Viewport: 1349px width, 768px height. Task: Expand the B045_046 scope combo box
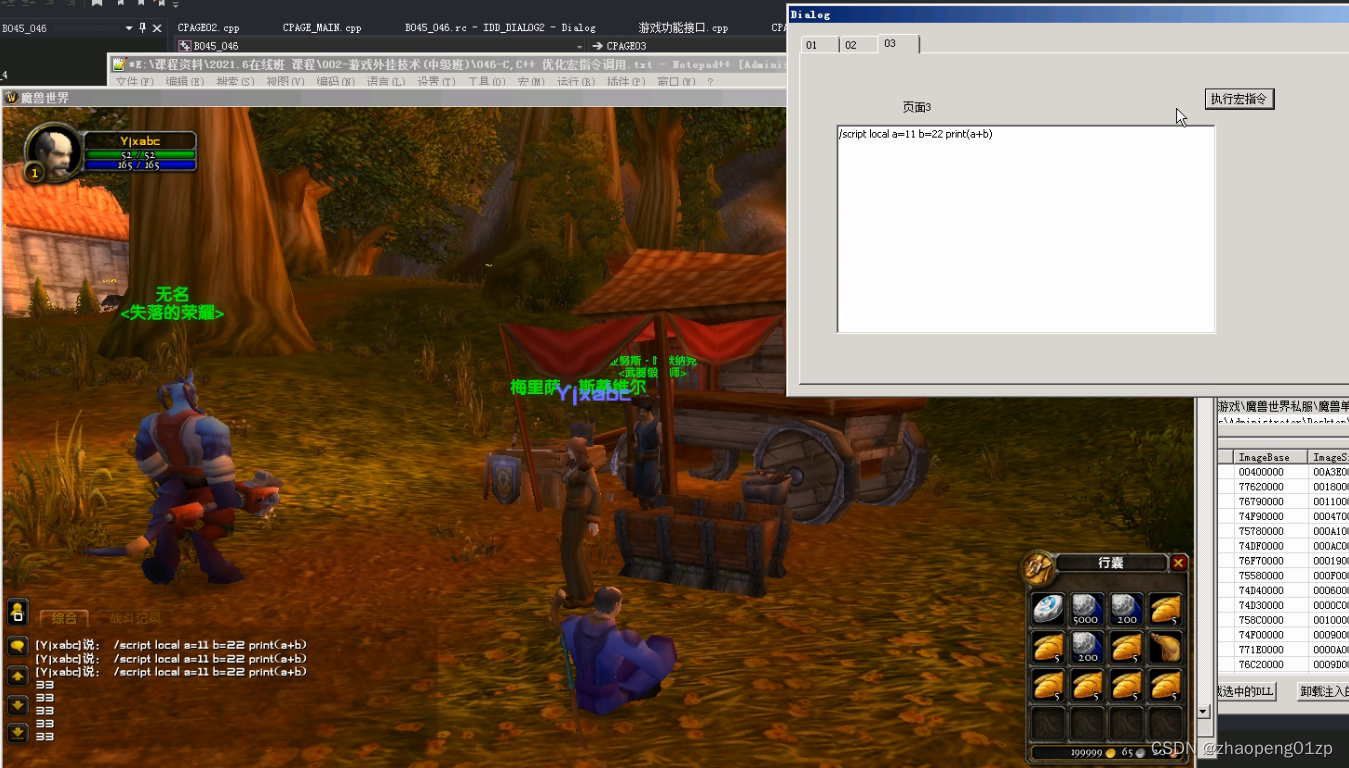point(580,46)
